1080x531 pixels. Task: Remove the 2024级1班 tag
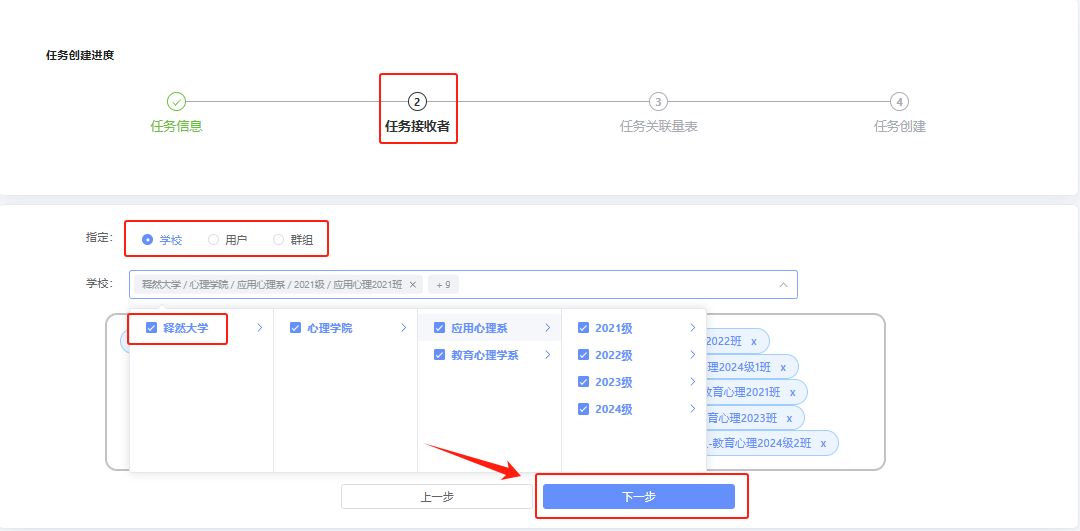coord(782,367)
